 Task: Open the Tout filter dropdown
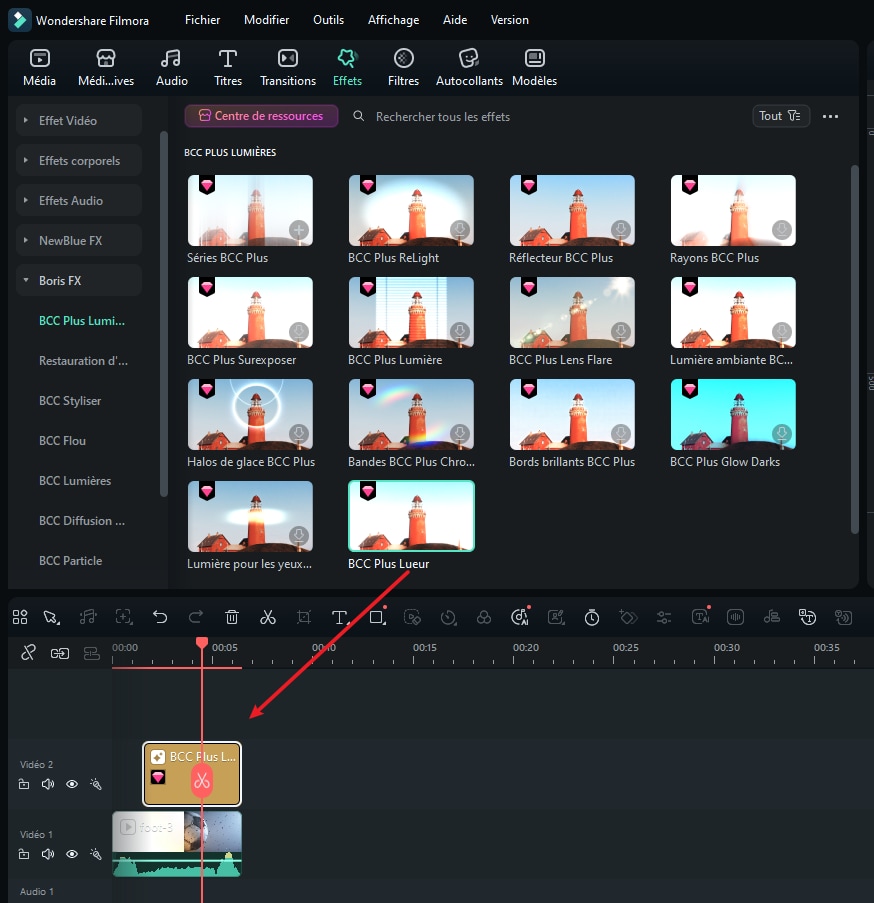(781, 116)
